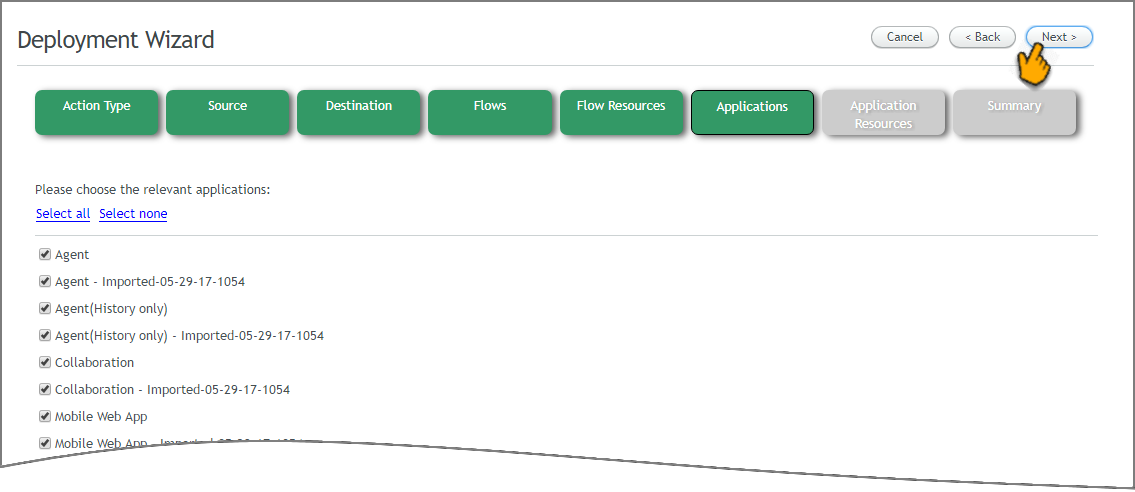Click the 'Mobile Web App' label text

(101, 417)
